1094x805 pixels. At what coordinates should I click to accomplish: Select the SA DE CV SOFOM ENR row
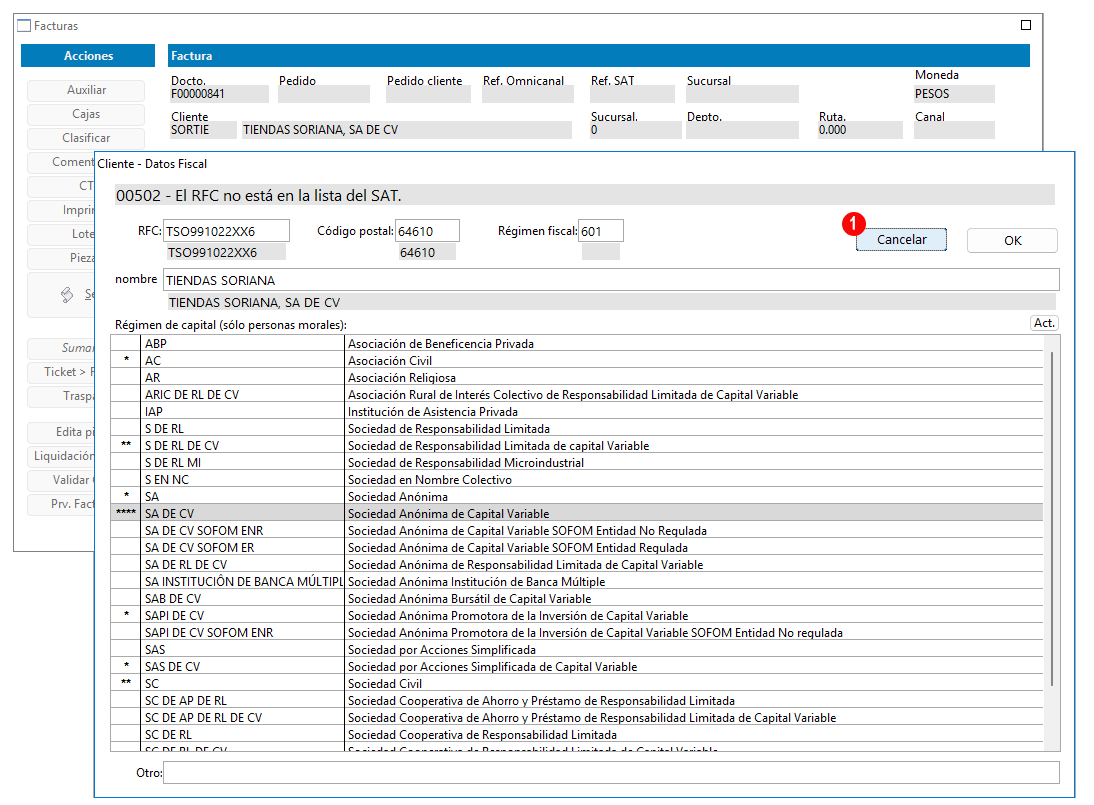coord(577,531)
